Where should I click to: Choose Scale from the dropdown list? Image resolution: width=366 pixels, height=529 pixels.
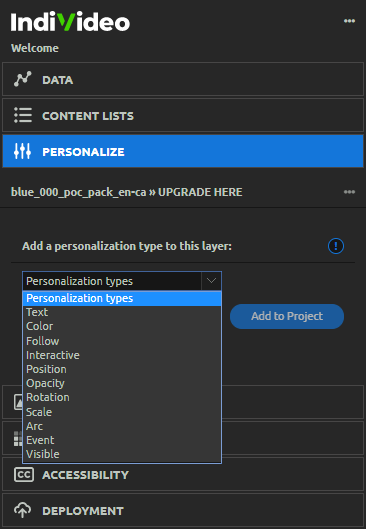[x=122, y=412]
